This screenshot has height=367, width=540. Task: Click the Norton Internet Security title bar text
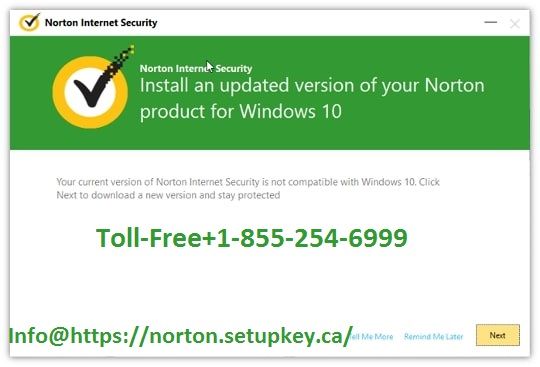[101, 23]
